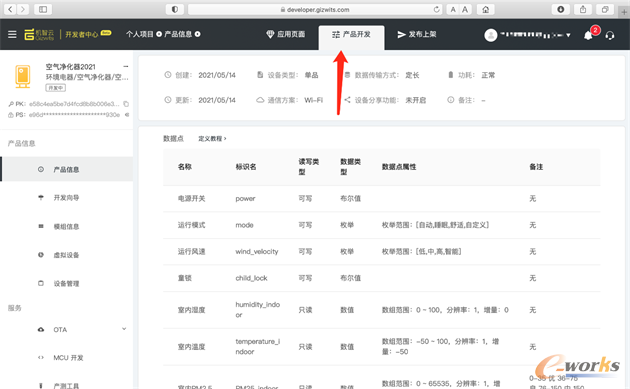
Task: Click 童锁 row name
Action: [x=185, y=278]
